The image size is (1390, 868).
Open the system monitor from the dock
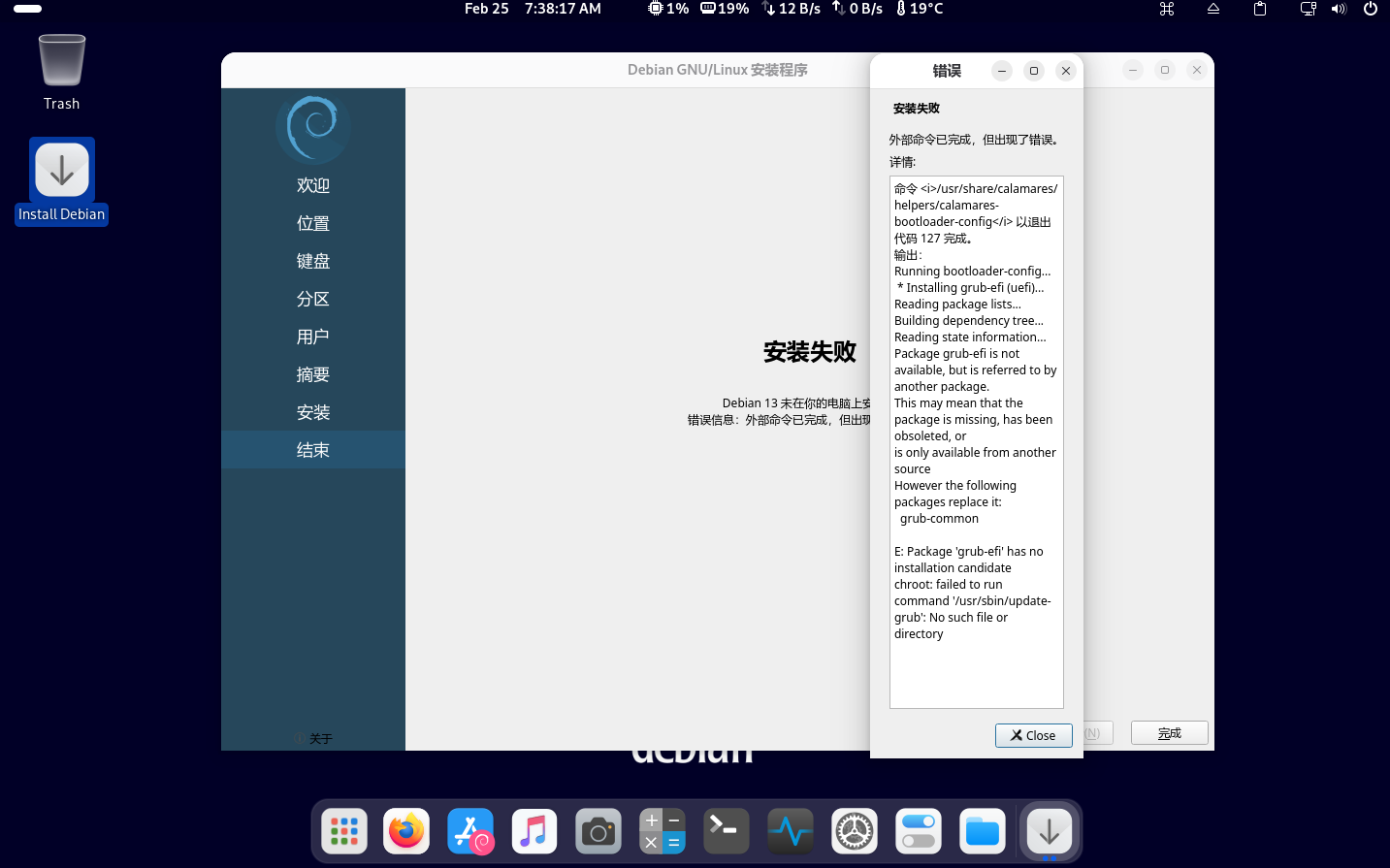pos(791,831)
